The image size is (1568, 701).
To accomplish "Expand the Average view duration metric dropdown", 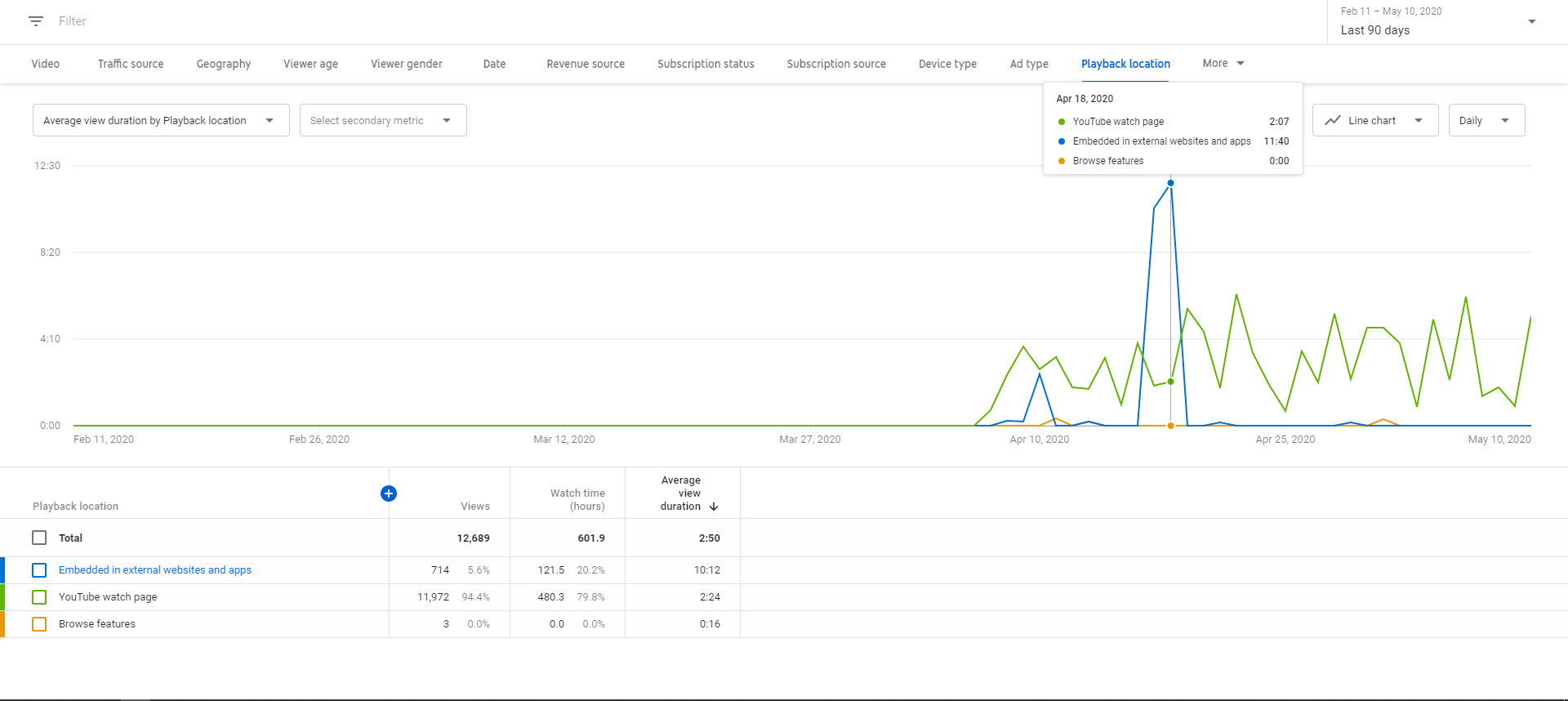I will 161,120.
